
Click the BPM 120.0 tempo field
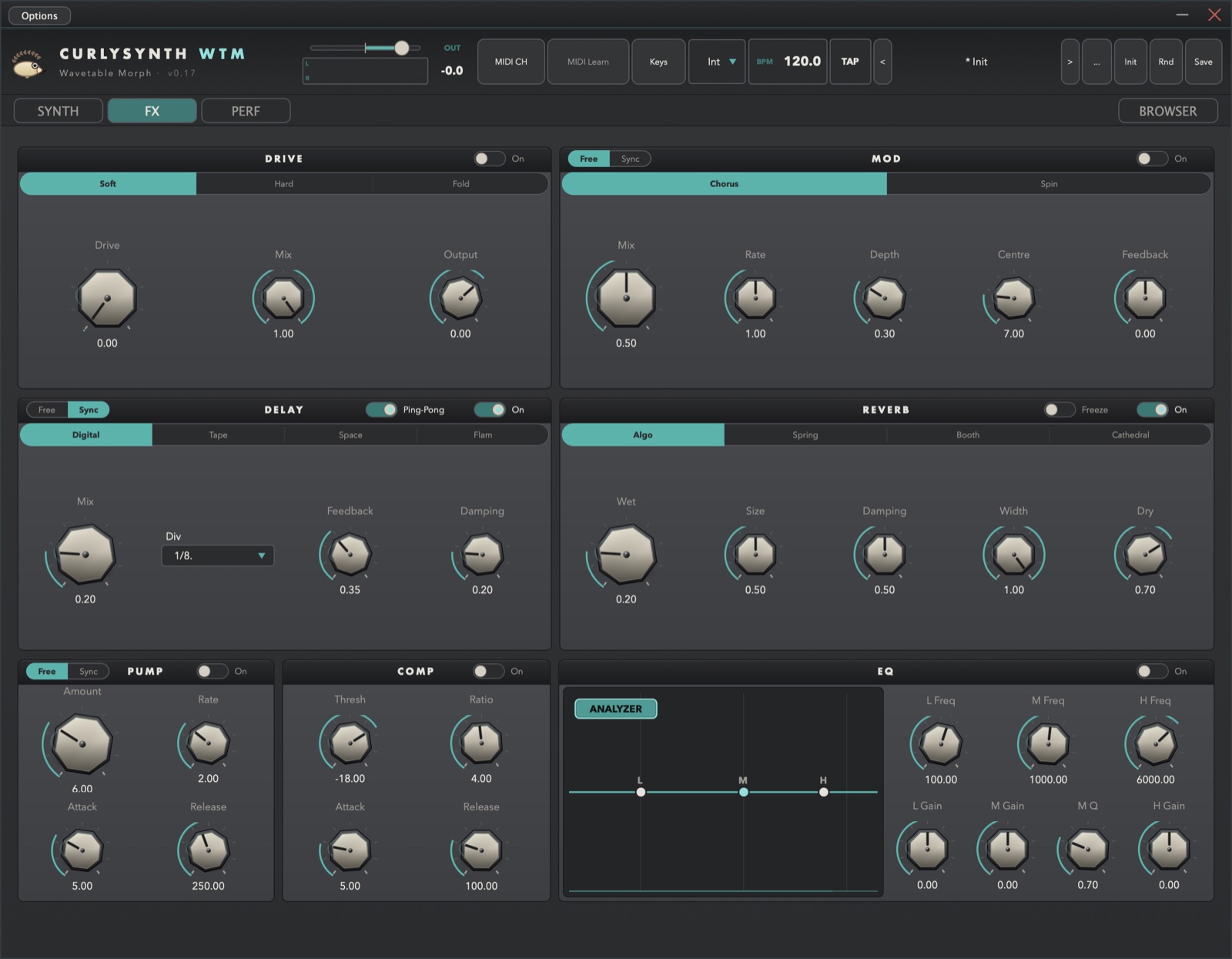788,62
